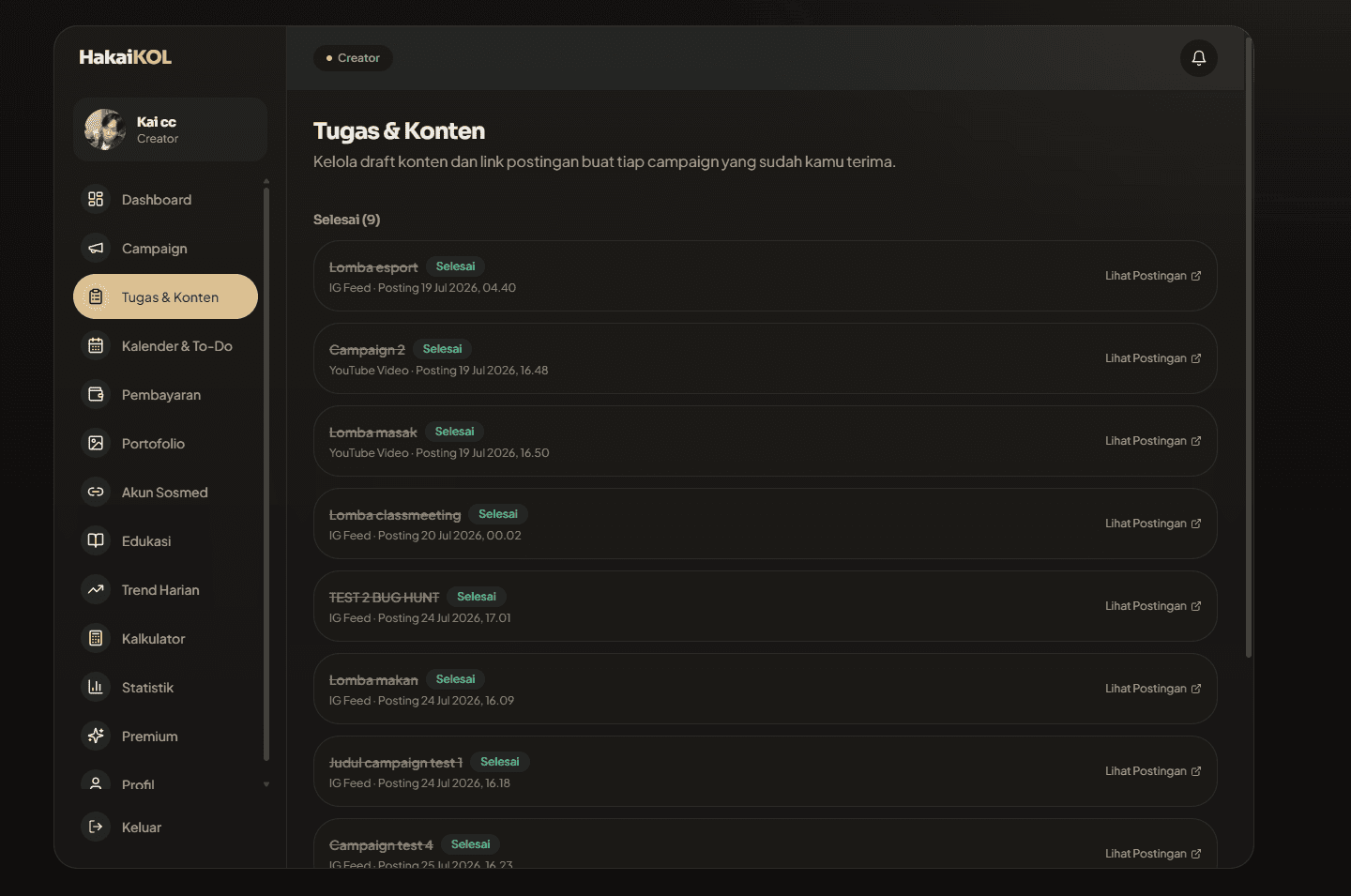Open Lihat Postingan for Lomba makan
This screenshot has width=1351, height=896.
[x=1153, y=689]
